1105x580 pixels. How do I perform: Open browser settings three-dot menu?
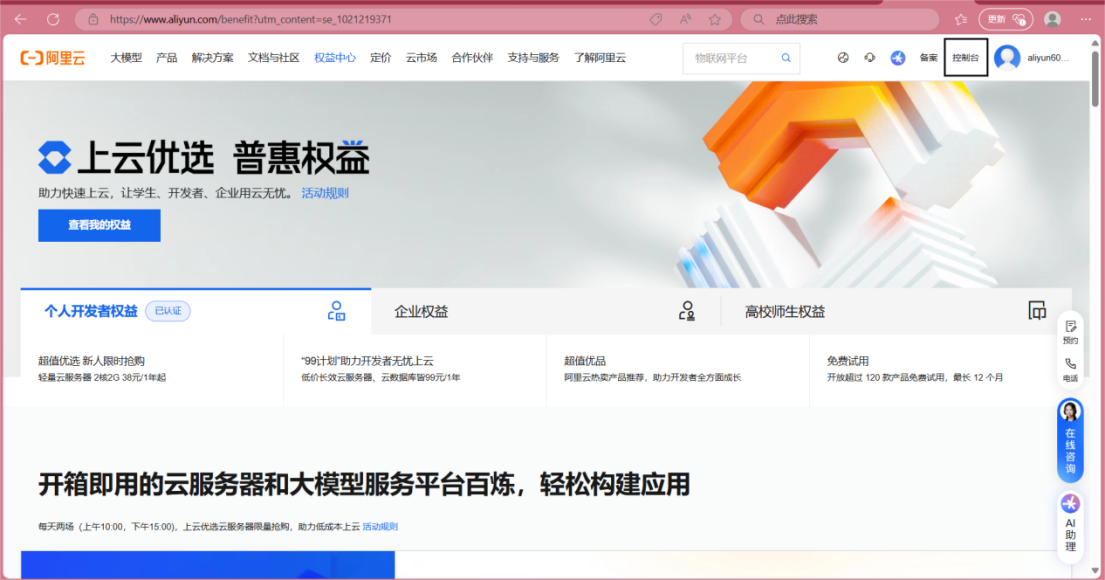[1086, 19]
